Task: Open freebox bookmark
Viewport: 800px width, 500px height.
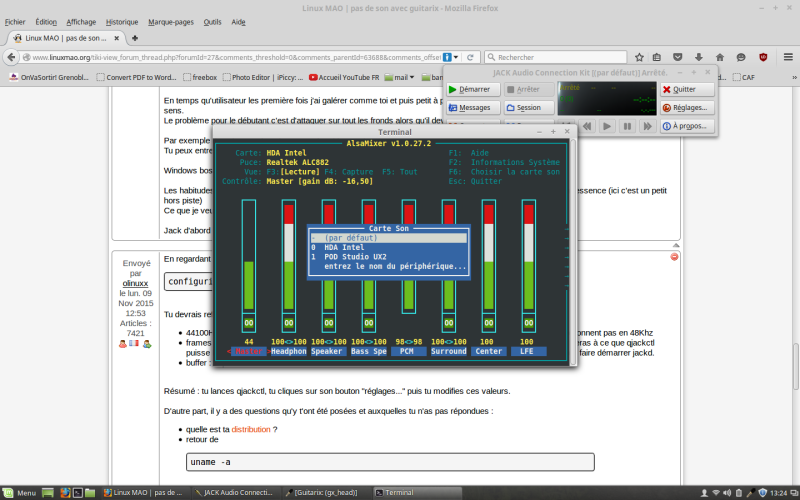Action: click(x=200, y=78)
